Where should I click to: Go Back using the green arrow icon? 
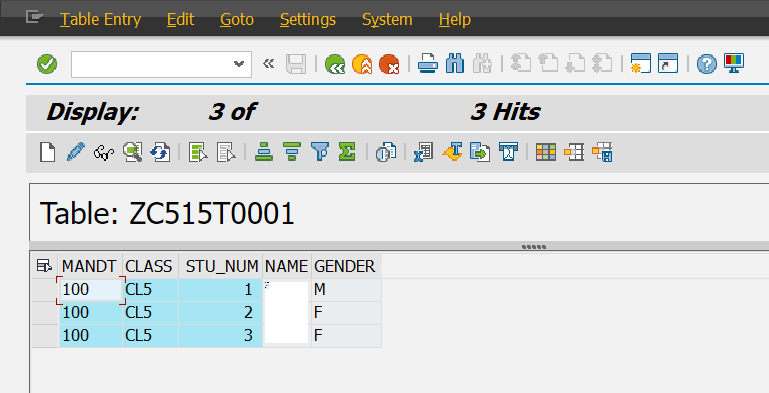(x=335, y=64)
